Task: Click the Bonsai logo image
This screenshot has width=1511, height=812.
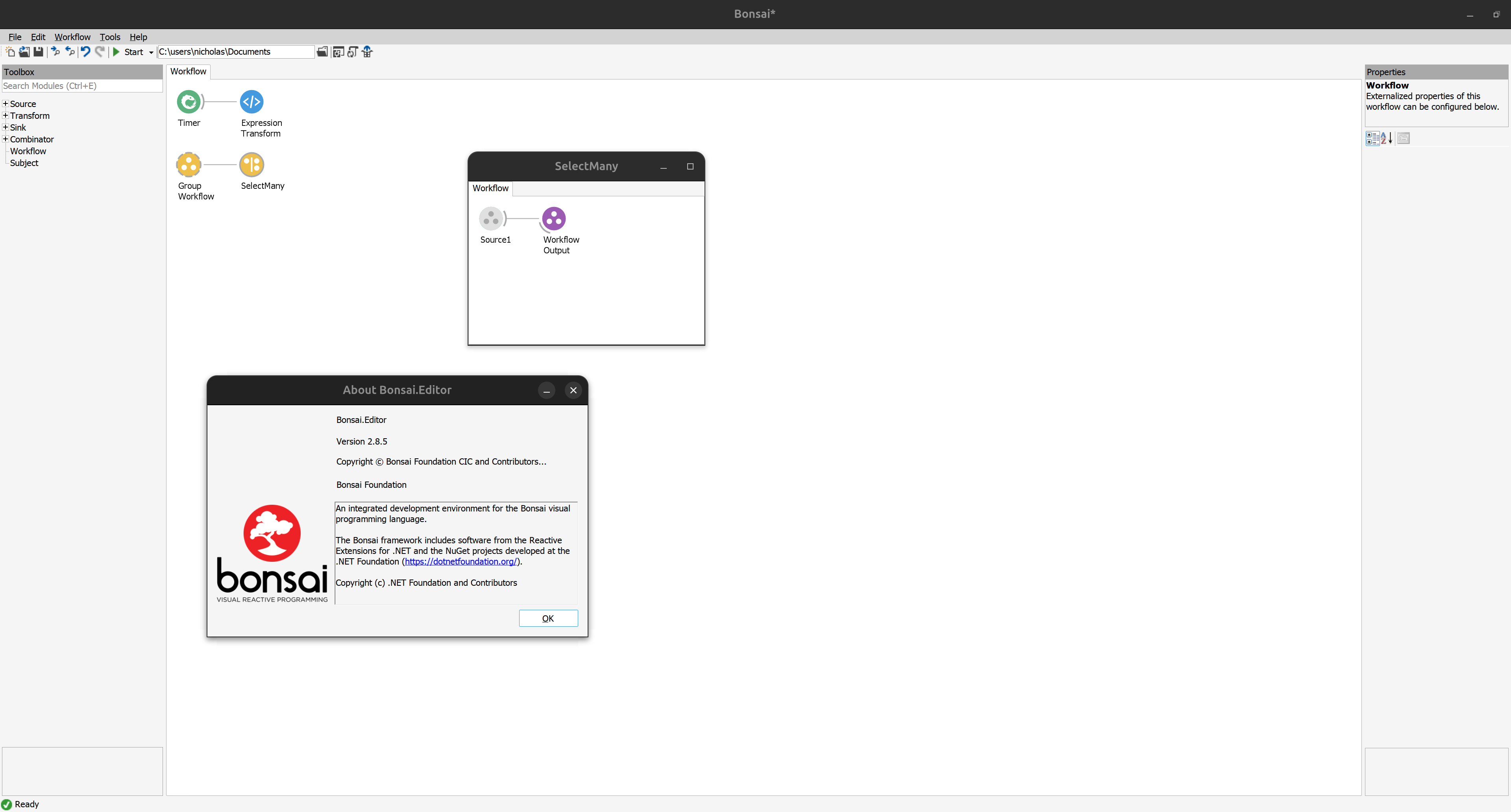Action: (x=272, y=553)
